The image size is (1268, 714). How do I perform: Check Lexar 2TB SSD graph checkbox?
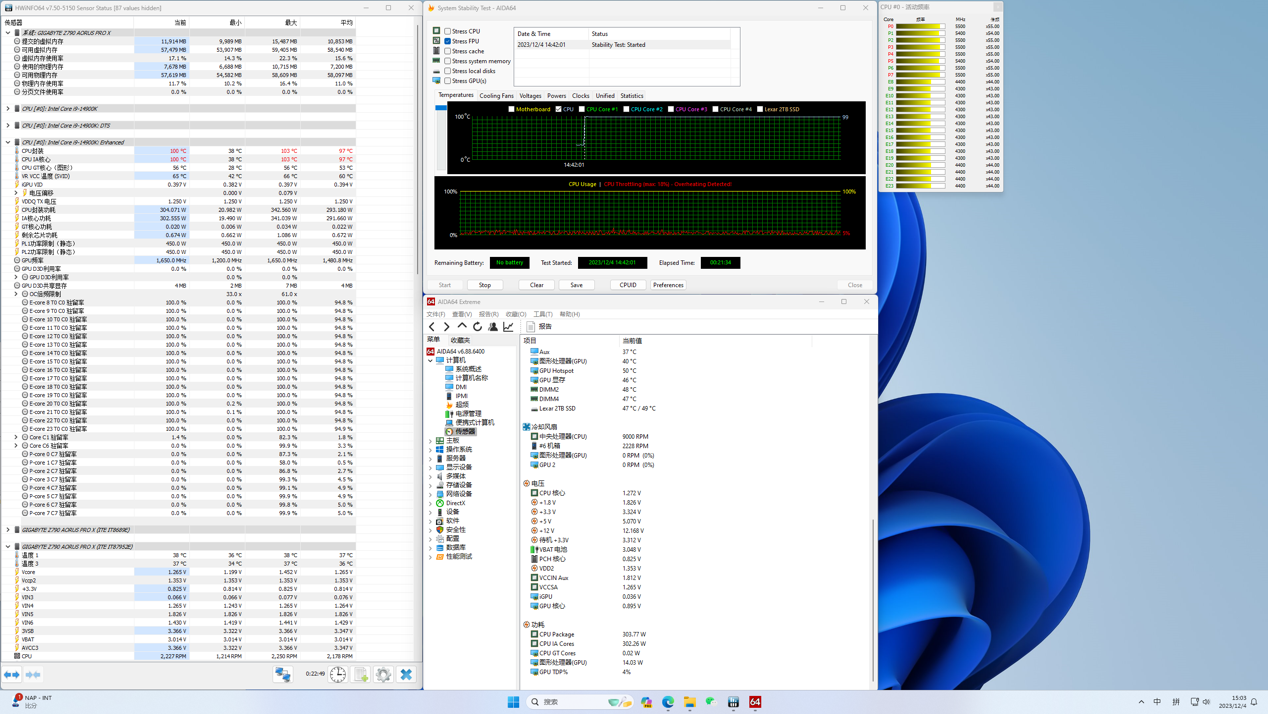point(760,109)
